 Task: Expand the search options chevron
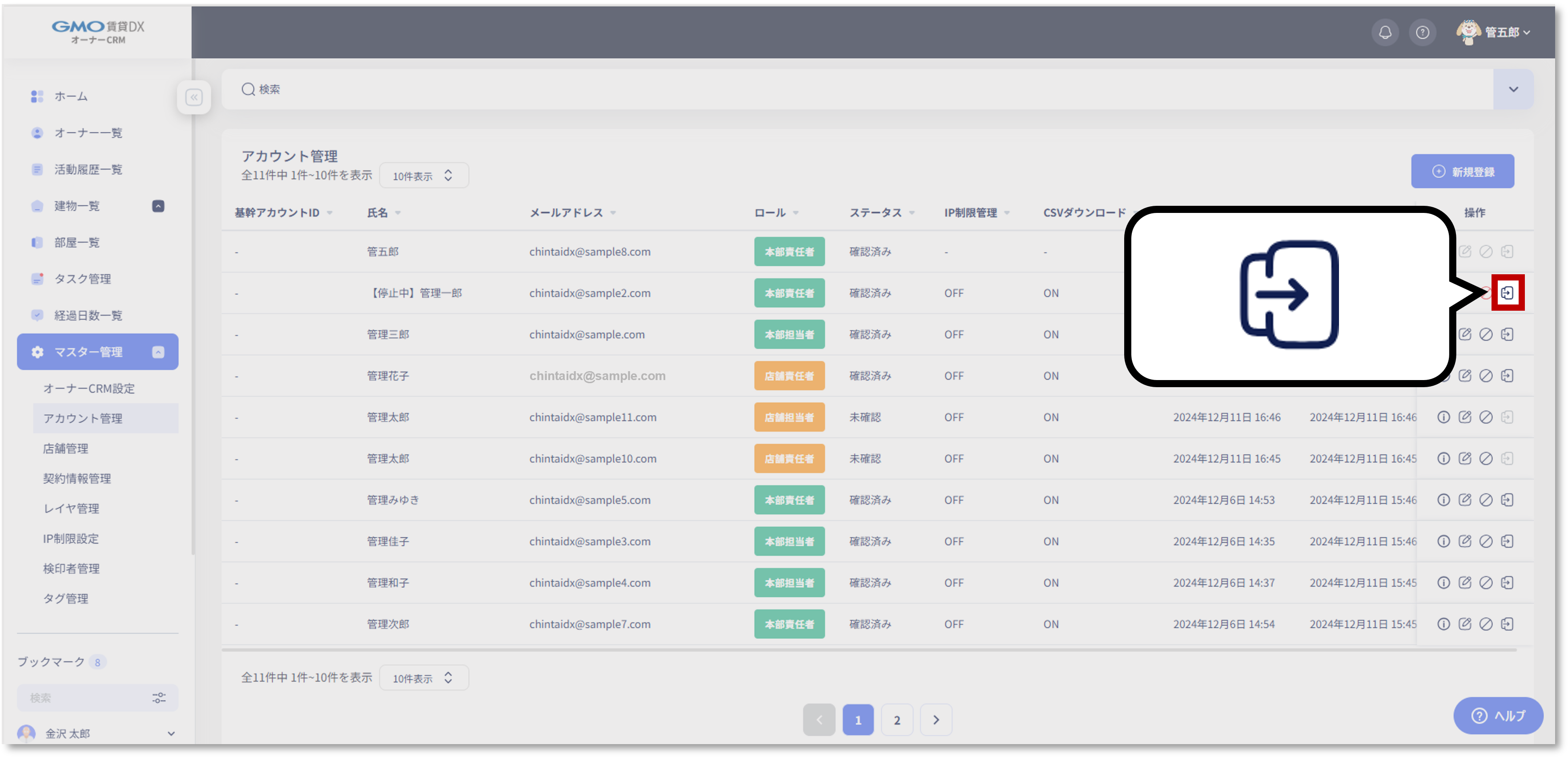(x=1513, y=89)
